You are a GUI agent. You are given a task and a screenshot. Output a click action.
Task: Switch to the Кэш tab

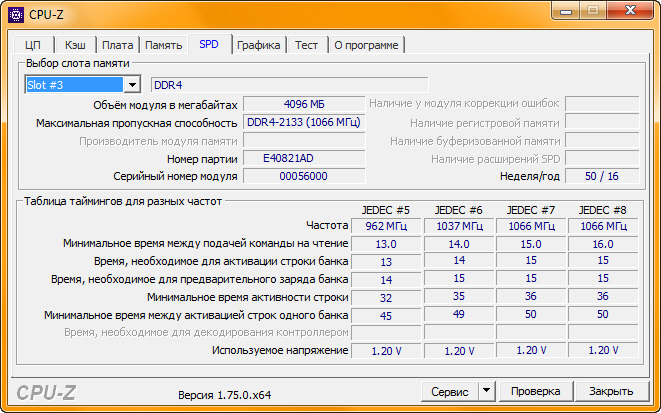(75, 45)
